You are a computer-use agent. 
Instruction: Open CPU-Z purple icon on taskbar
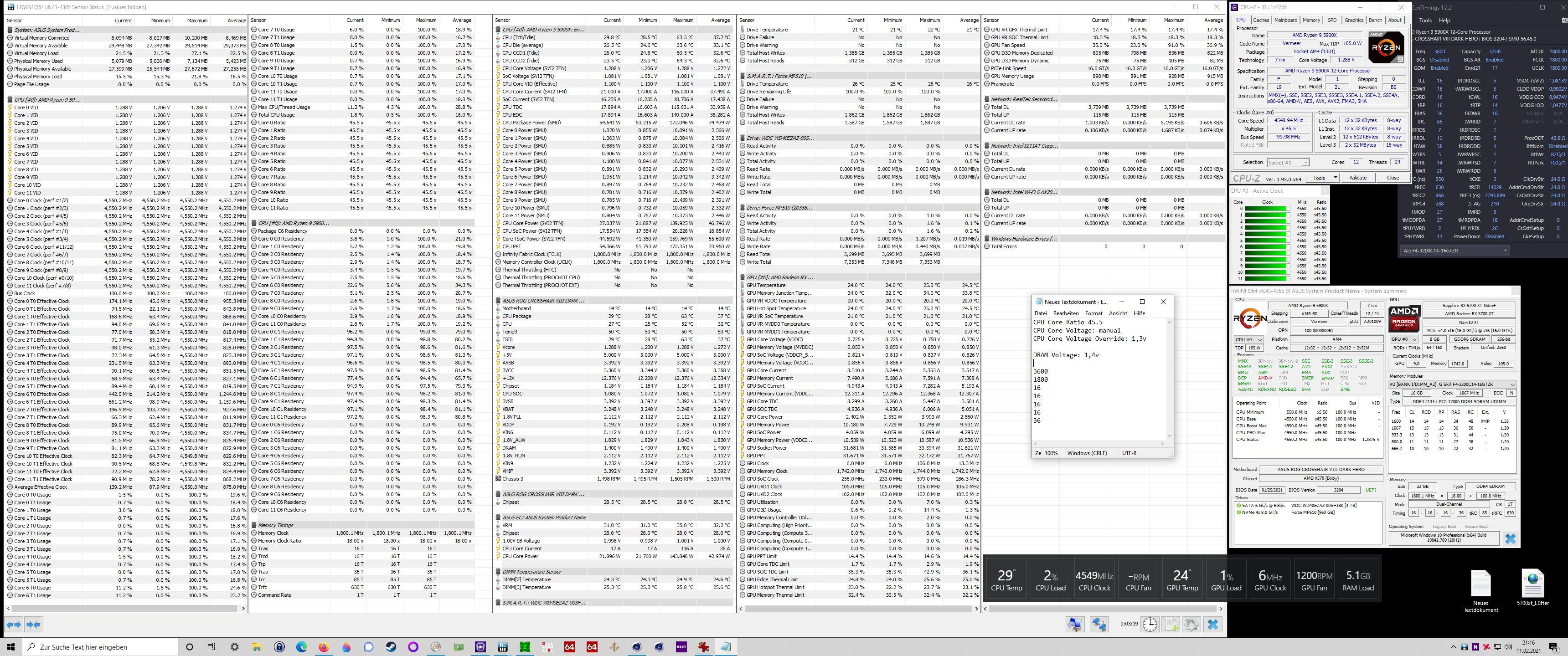(480, 647)
